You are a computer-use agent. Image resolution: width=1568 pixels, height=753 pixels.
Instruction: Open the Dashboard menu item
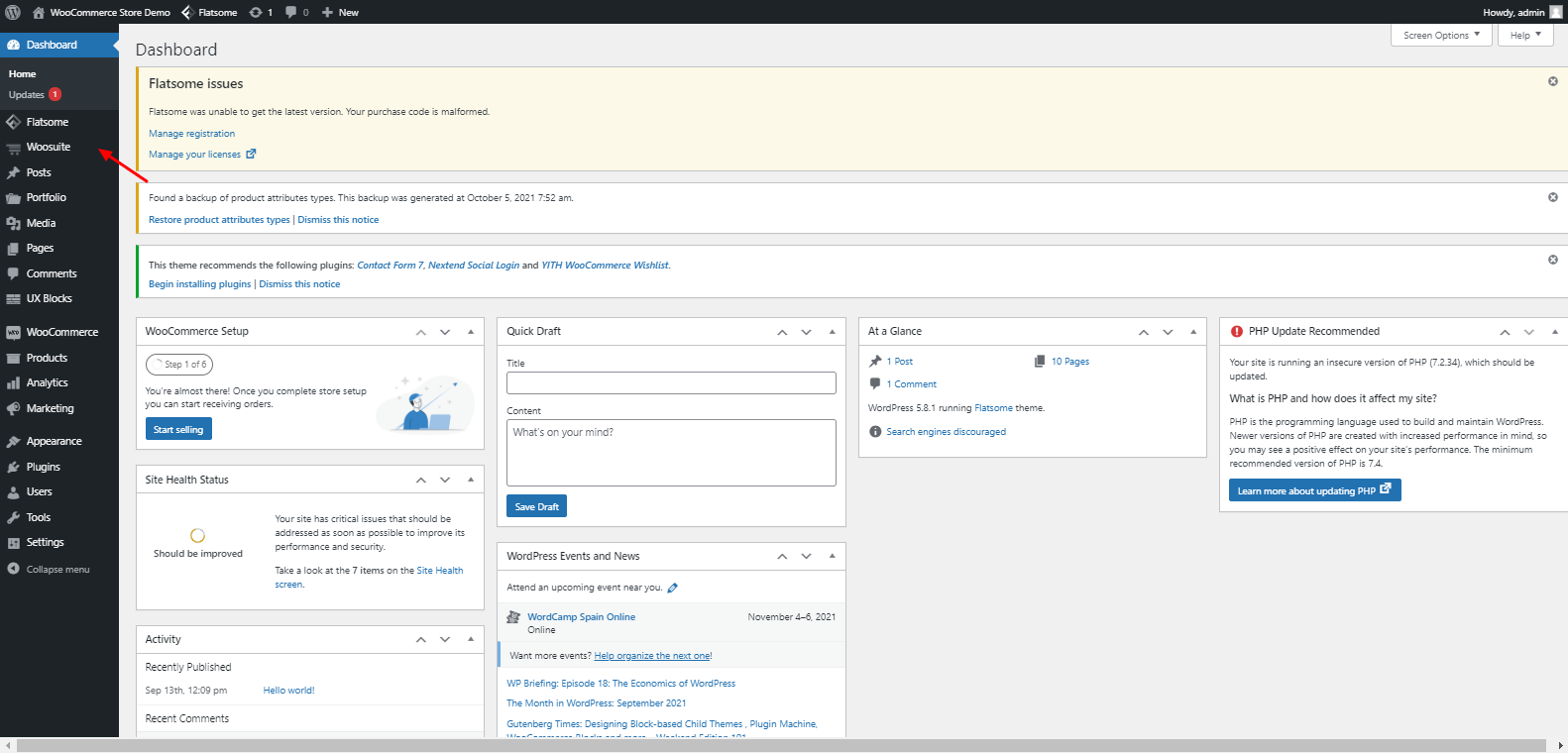(x=59, y=45)
